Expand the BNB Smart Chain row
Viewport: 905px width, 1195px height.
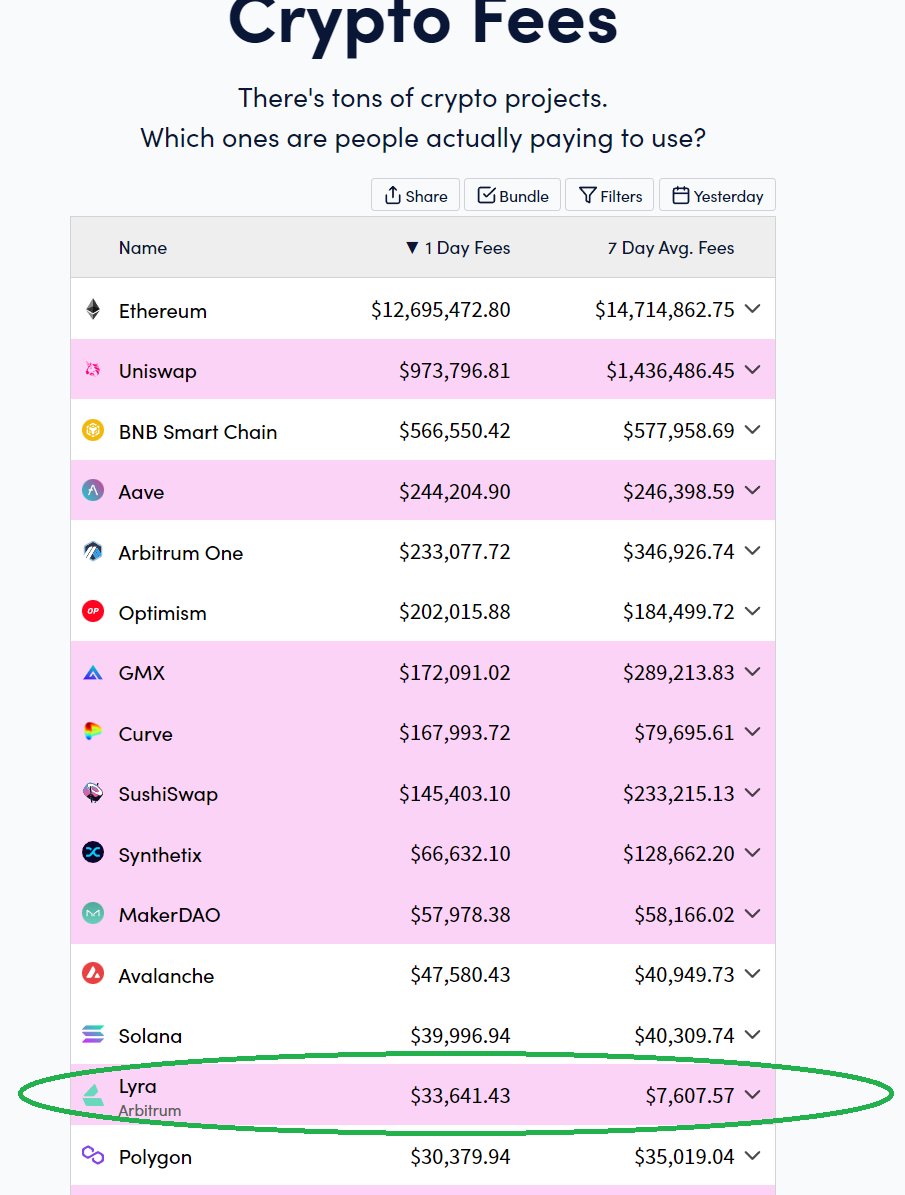753,430
